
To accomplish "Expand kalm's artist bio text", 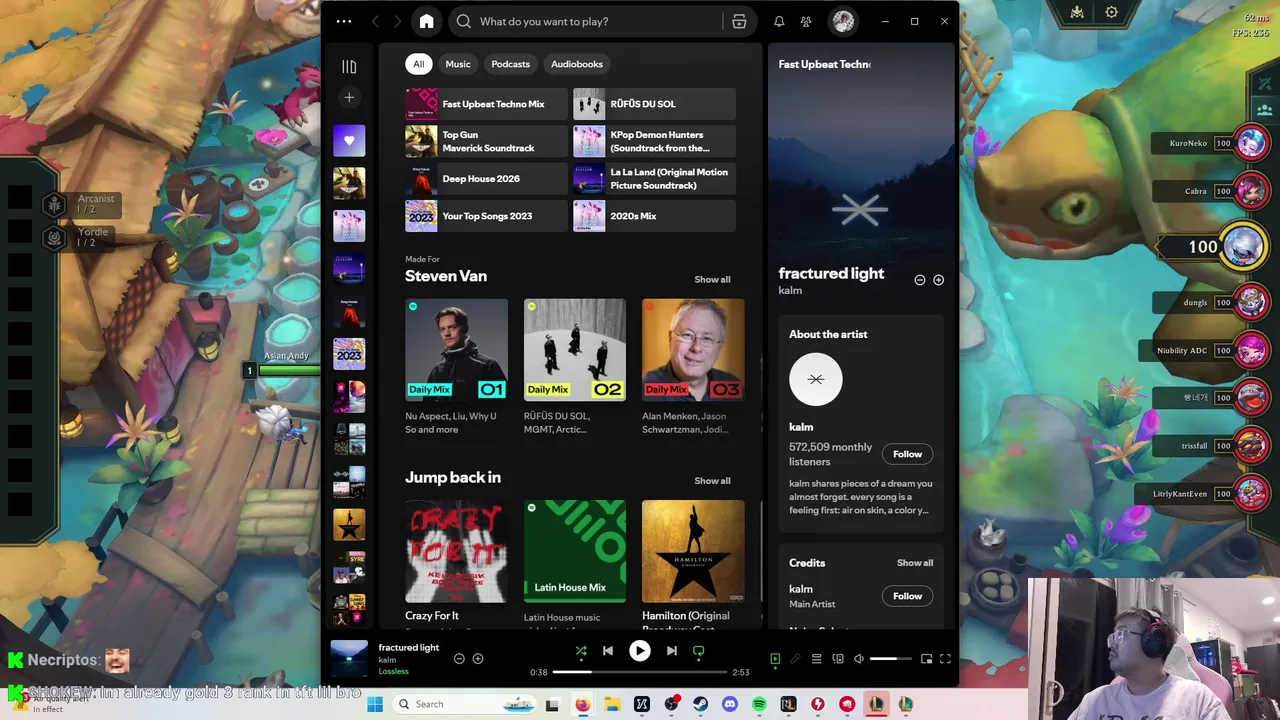I will pyautogui.click(x=861, y=497).
